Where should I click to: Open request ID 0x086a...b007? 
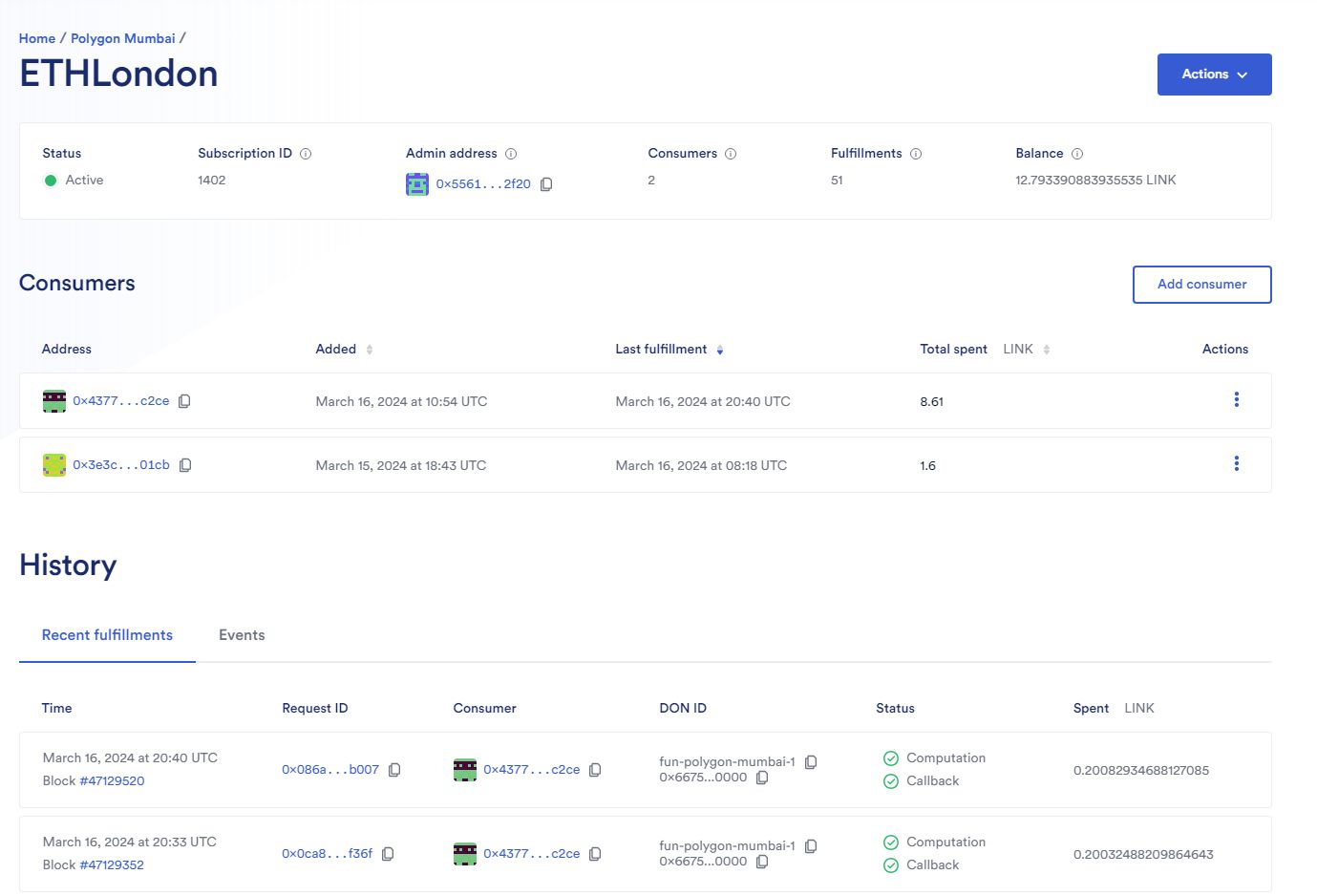point(330,770)
